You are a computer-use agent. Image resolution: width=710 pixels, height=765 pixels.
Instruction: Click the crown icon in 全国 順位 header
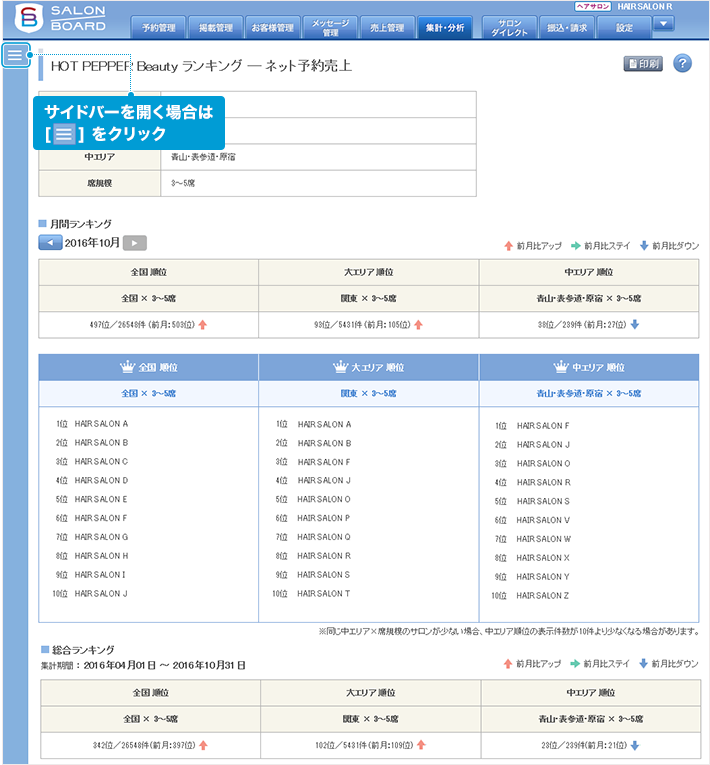point(126,367)
